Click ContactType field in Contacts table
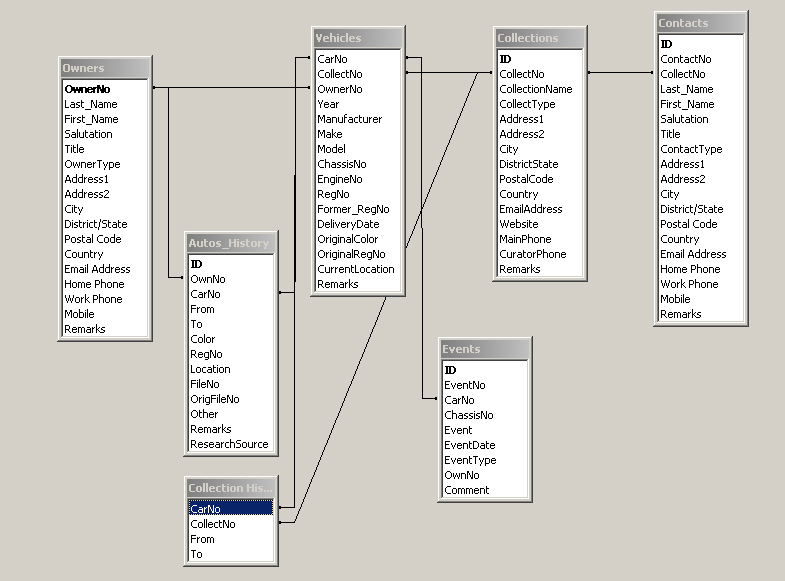This screenshot has width=785, height=581. (690, 149)
